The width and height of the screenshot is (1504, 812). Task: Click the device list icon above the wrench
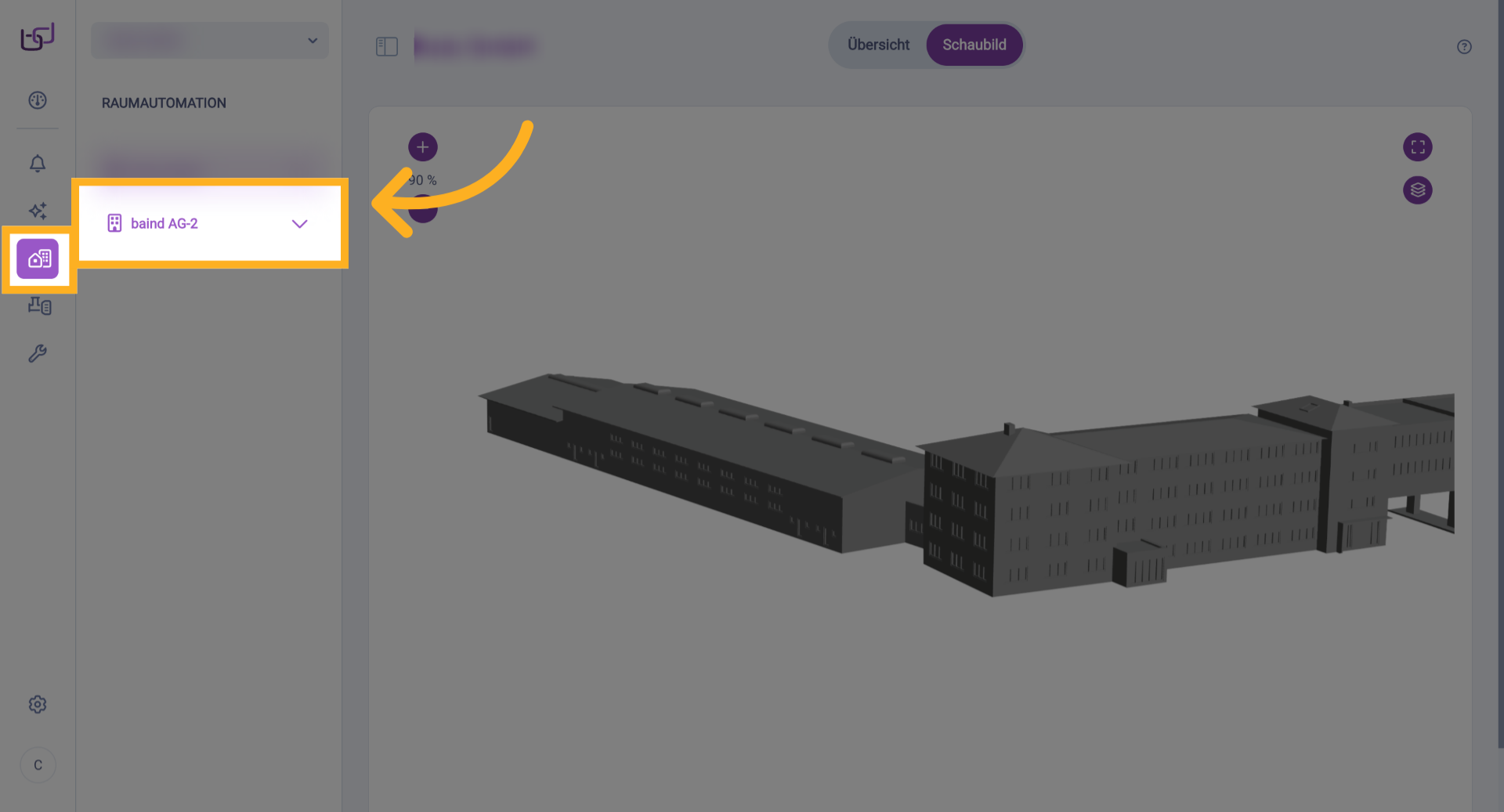pyautogui.click(x=39, y=306)
